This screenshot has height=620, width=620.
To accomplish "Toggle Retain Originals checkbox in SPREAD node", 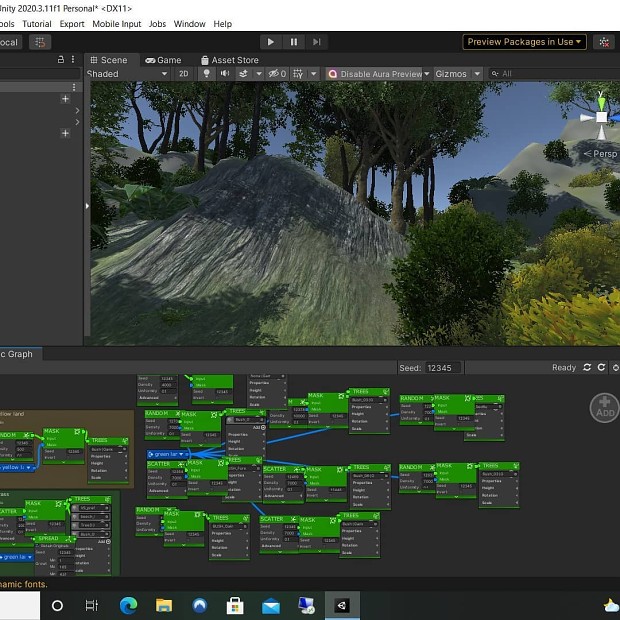I will 38,546.
